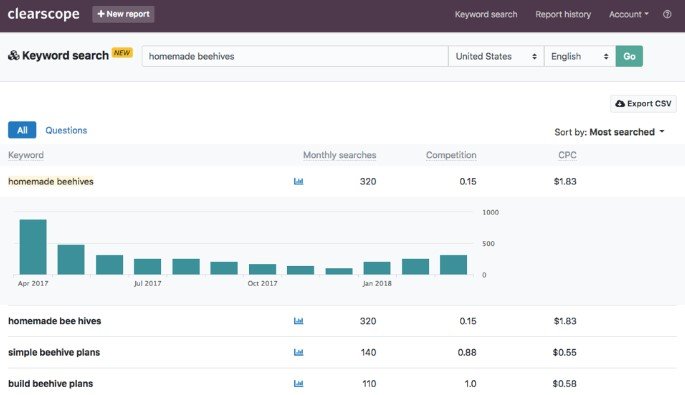The height and width of the screenshot is (395, 685).
Task: Click the keyword search input field
Action: pos(295,56)
